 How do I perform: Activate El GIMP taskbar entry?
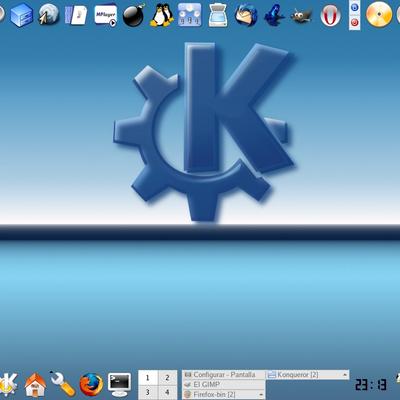coord(224,384)
